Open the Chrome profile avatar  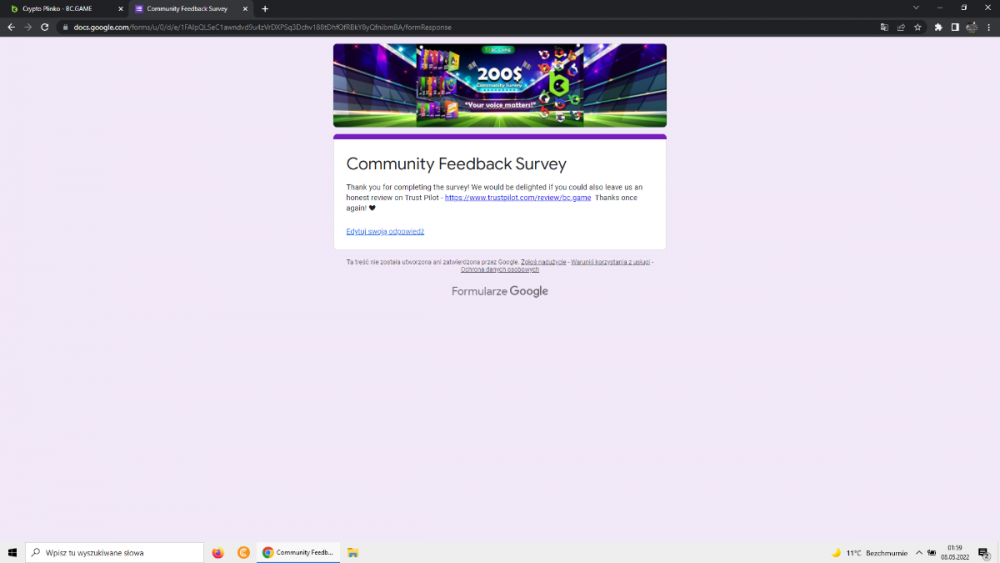[971, 27]
